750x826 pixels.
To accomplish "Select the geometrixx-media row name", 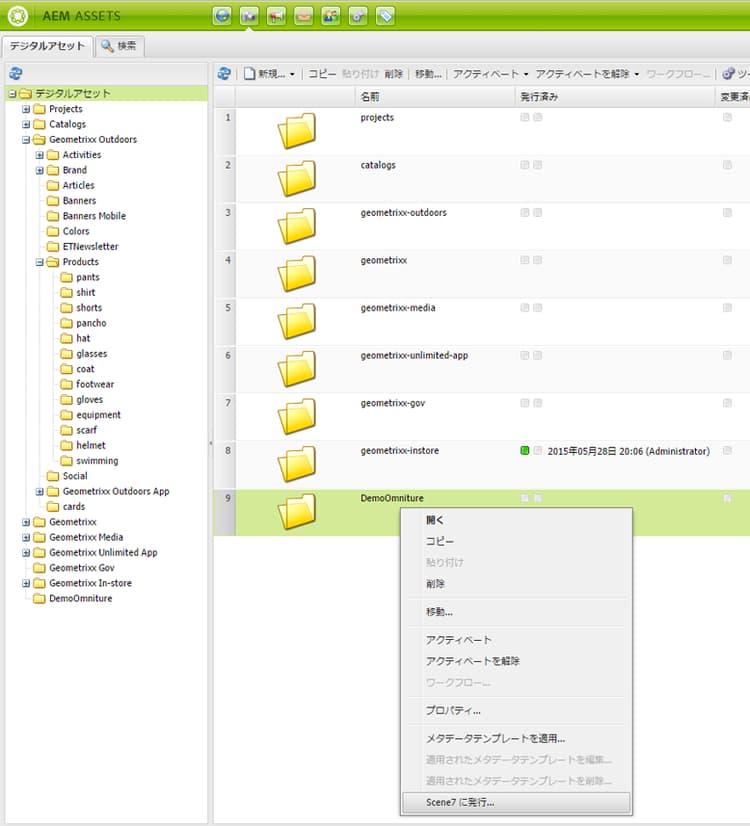I will tap(398, 308).
